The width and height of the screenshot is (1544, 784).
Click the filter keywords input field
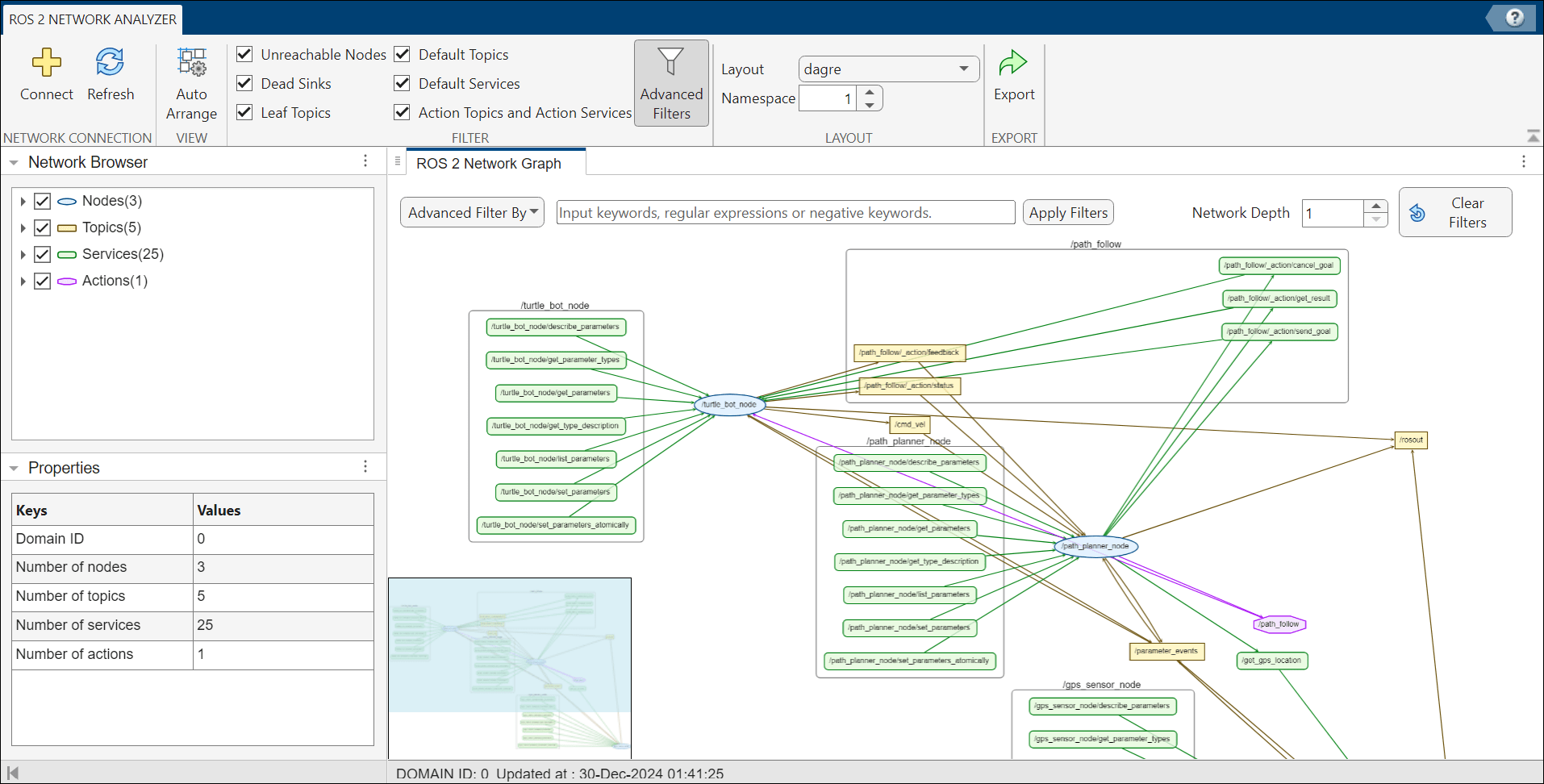785,213
